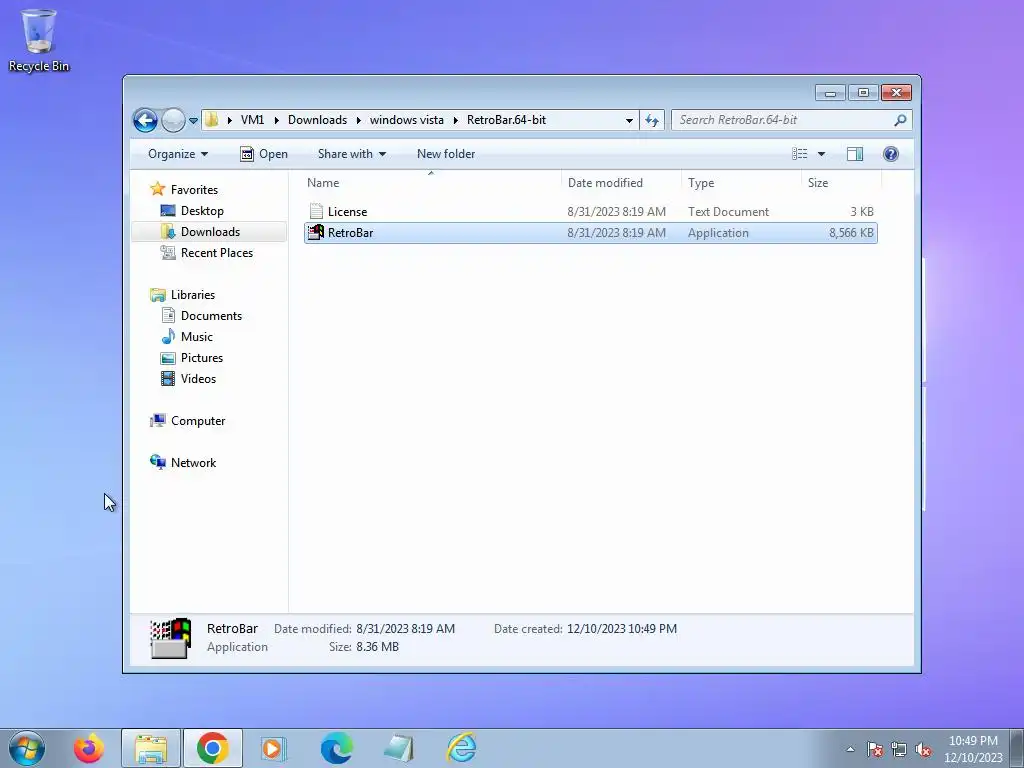Launch Firefox from the taskbar
Screen dimensions: 1024x768
89,748
